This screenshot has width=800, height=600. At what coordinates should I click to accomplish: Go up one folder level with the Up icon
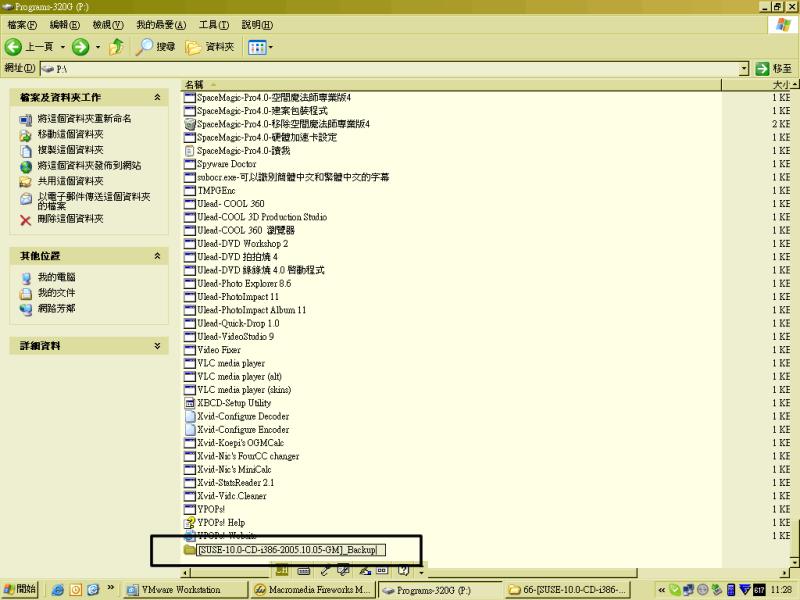tap(117, 47)
